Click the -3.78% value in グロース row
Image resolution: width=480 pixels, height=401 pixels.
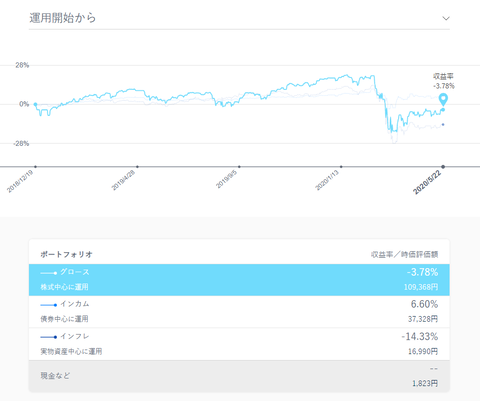[422, 272]
